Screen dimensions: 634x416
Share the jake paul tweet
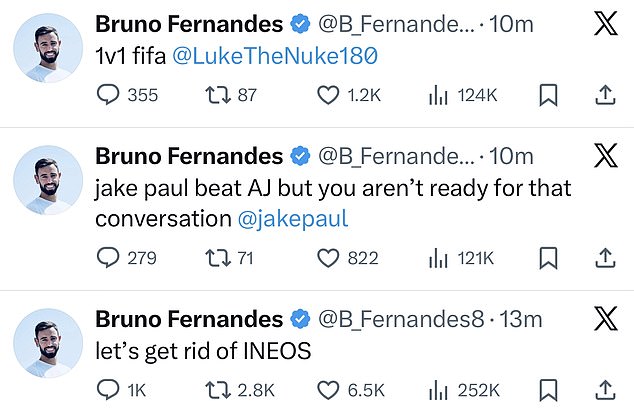(603, 258)
